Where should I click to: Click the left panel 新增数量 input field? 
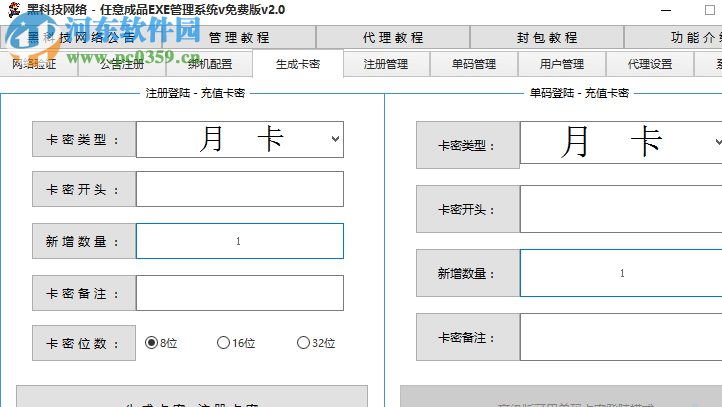click(240, 241)
